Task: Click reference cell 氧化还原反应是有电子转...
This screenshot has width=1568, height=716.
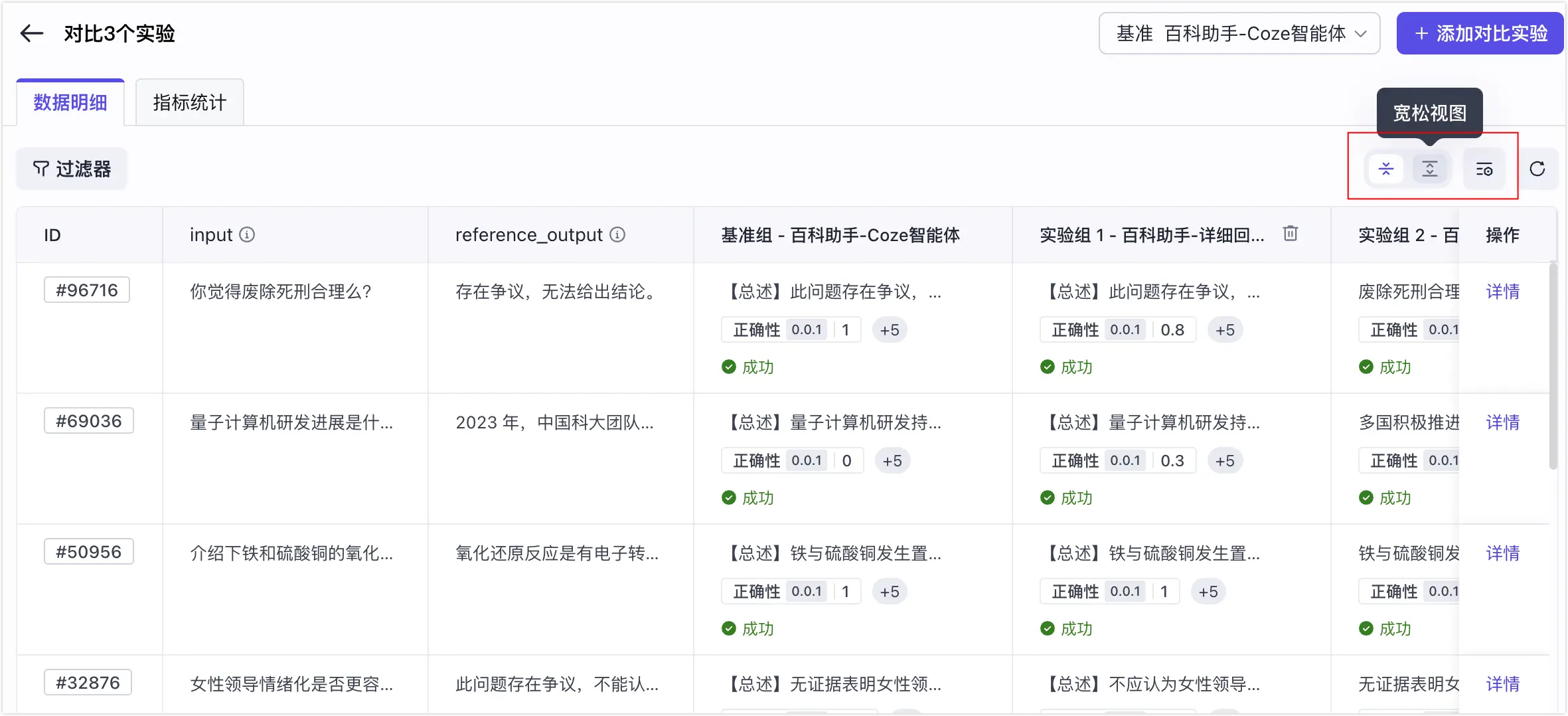Action: pyautogui.click(x=557, y=553)
